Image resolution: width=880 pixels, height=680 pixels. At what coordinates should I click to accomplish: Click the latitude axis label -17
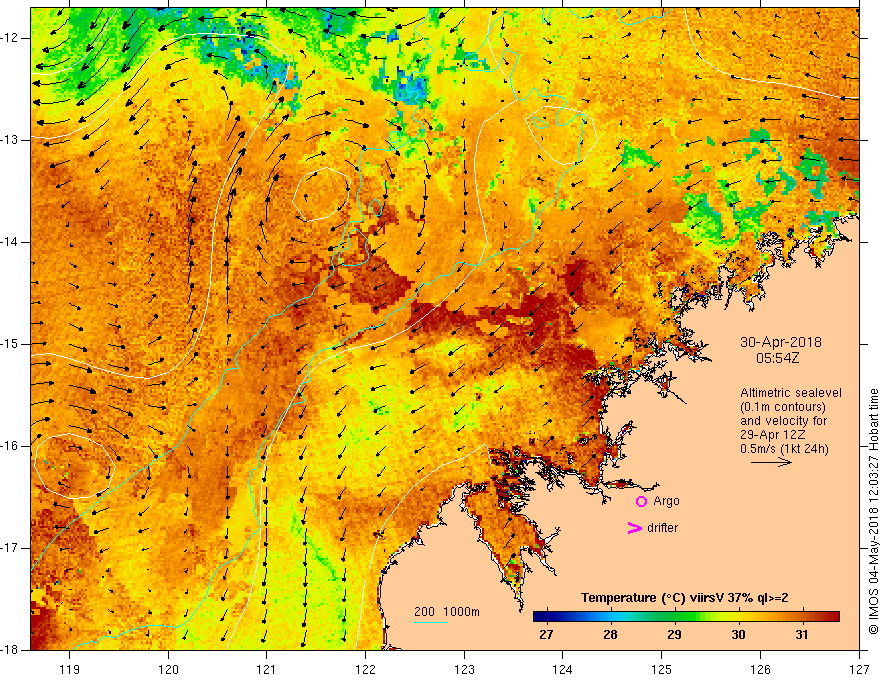coord(11,548)
